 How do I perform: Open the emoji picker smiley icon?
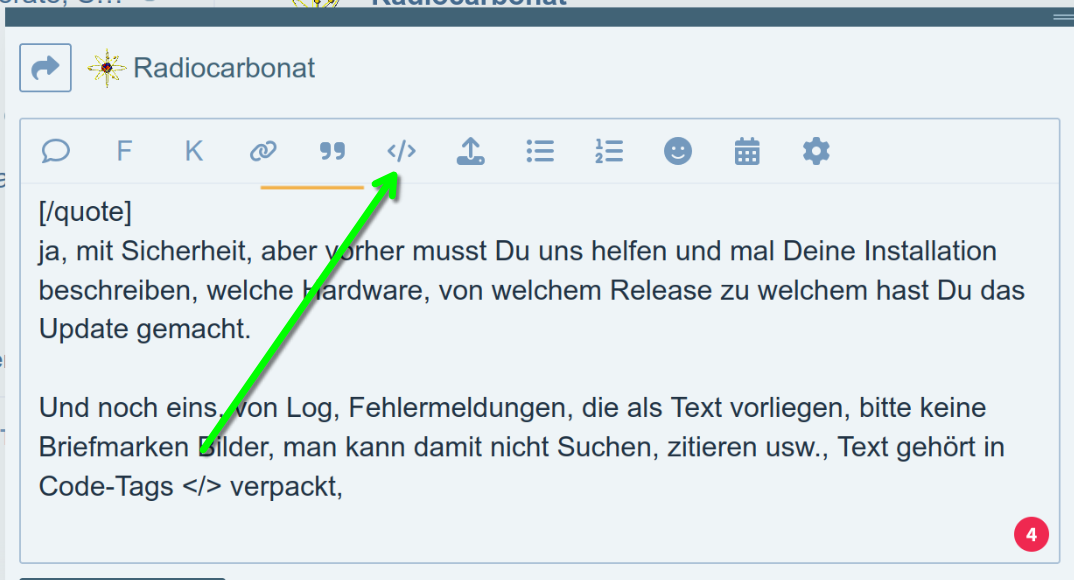[678, 151]
